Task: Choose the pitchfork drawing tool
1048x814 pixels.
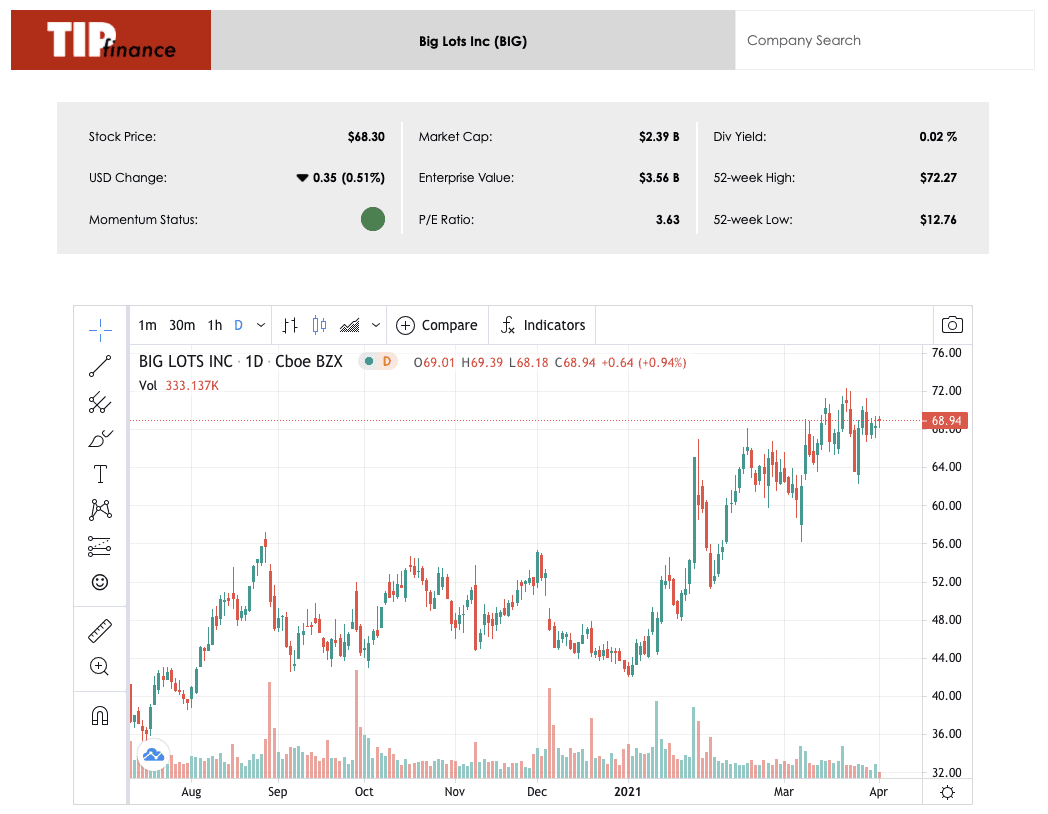Action: click(x=100, y=402)
